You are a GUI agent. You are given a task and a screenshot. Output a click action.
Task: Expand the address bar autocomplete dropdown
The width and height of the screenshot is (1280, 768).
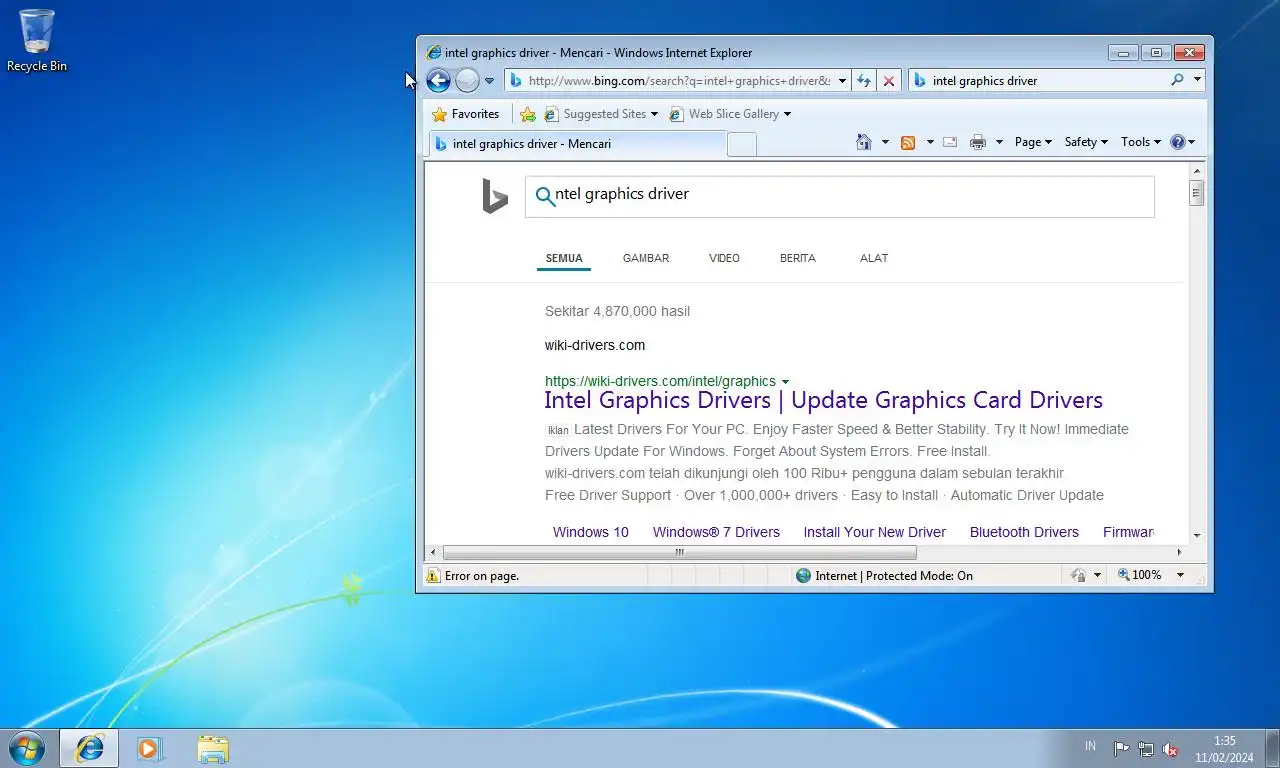click(x=842, y=81)
